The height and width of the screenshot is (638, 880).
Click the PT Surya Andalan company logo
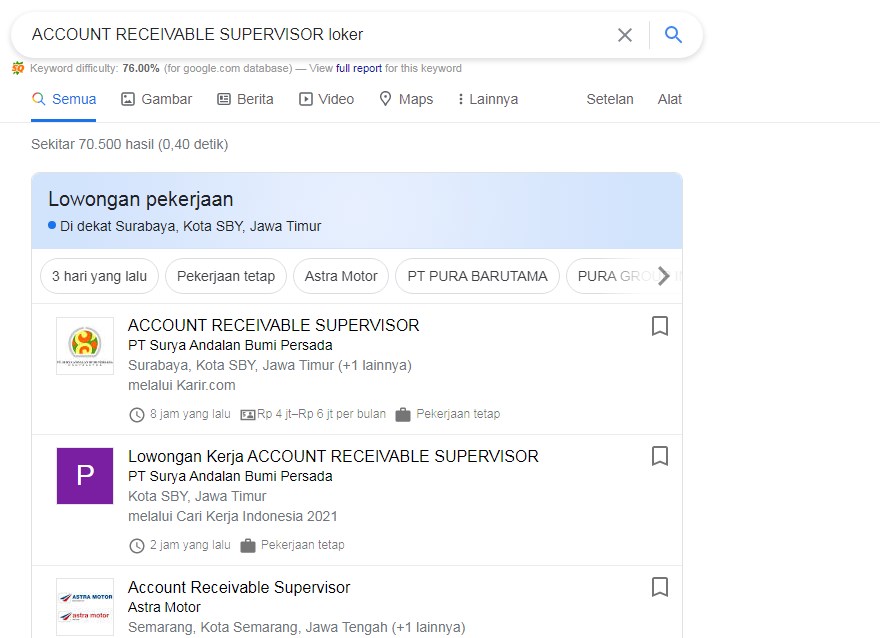[x=85, y=346]
